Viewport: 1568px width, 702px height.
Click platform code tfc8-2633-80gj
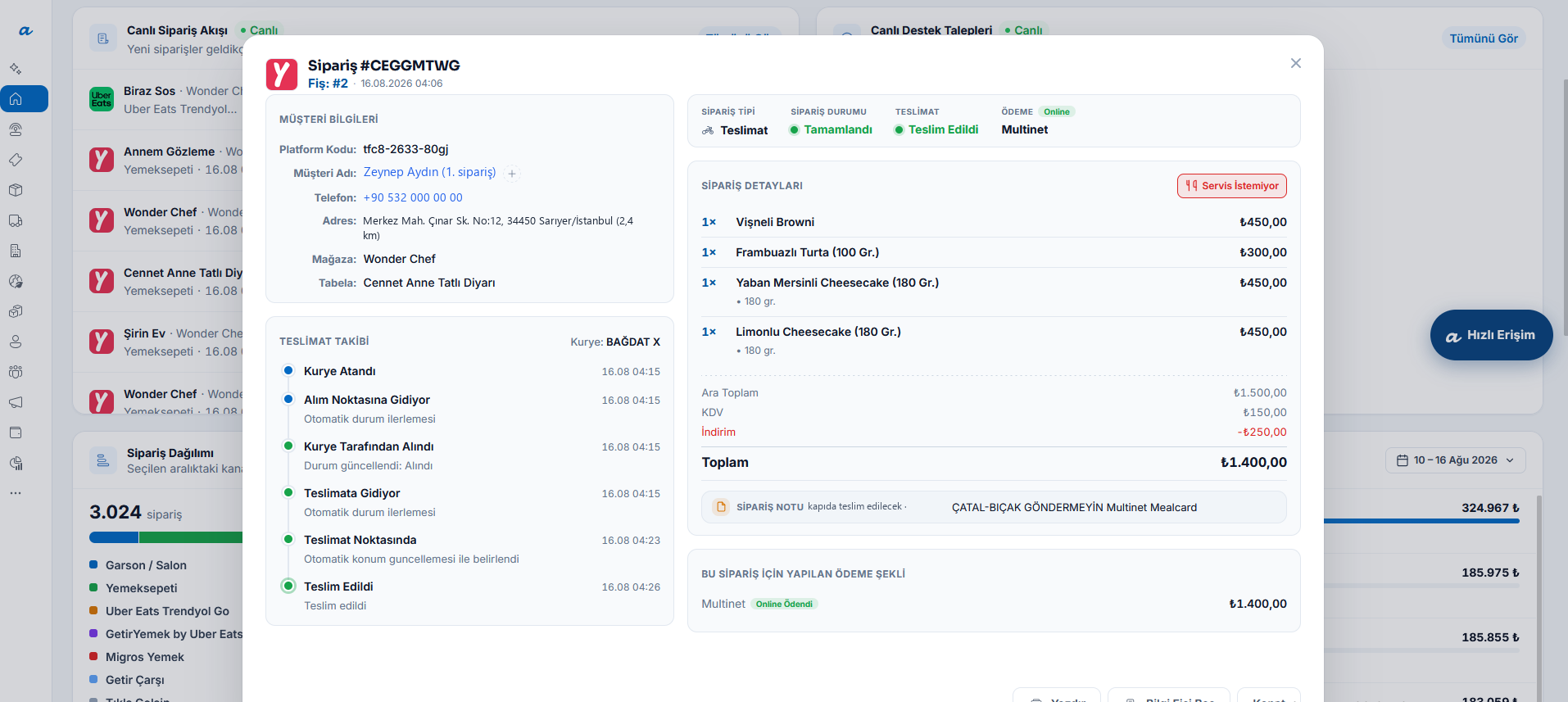pos(406,149)
